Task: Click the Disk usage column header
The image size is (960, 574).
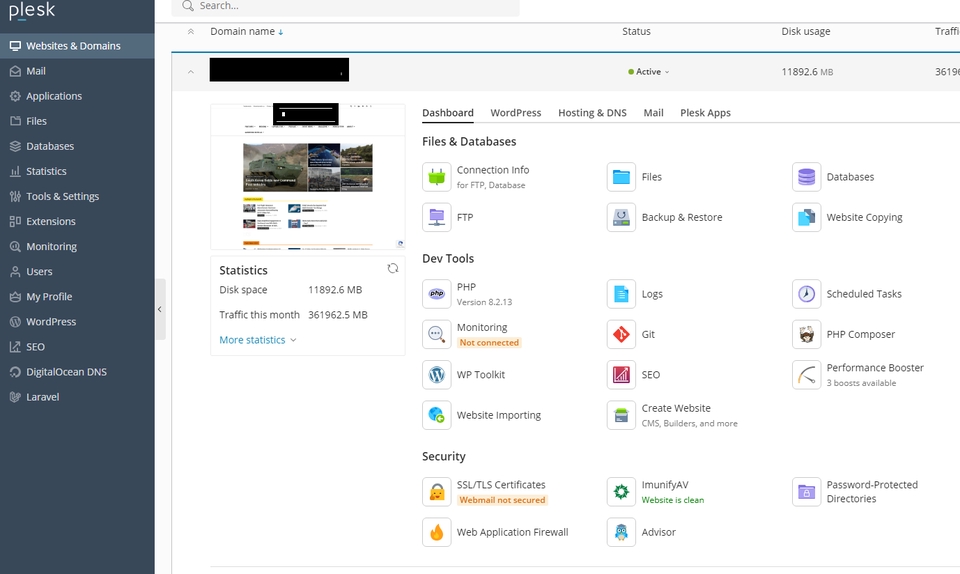Action: coord(806,31)
